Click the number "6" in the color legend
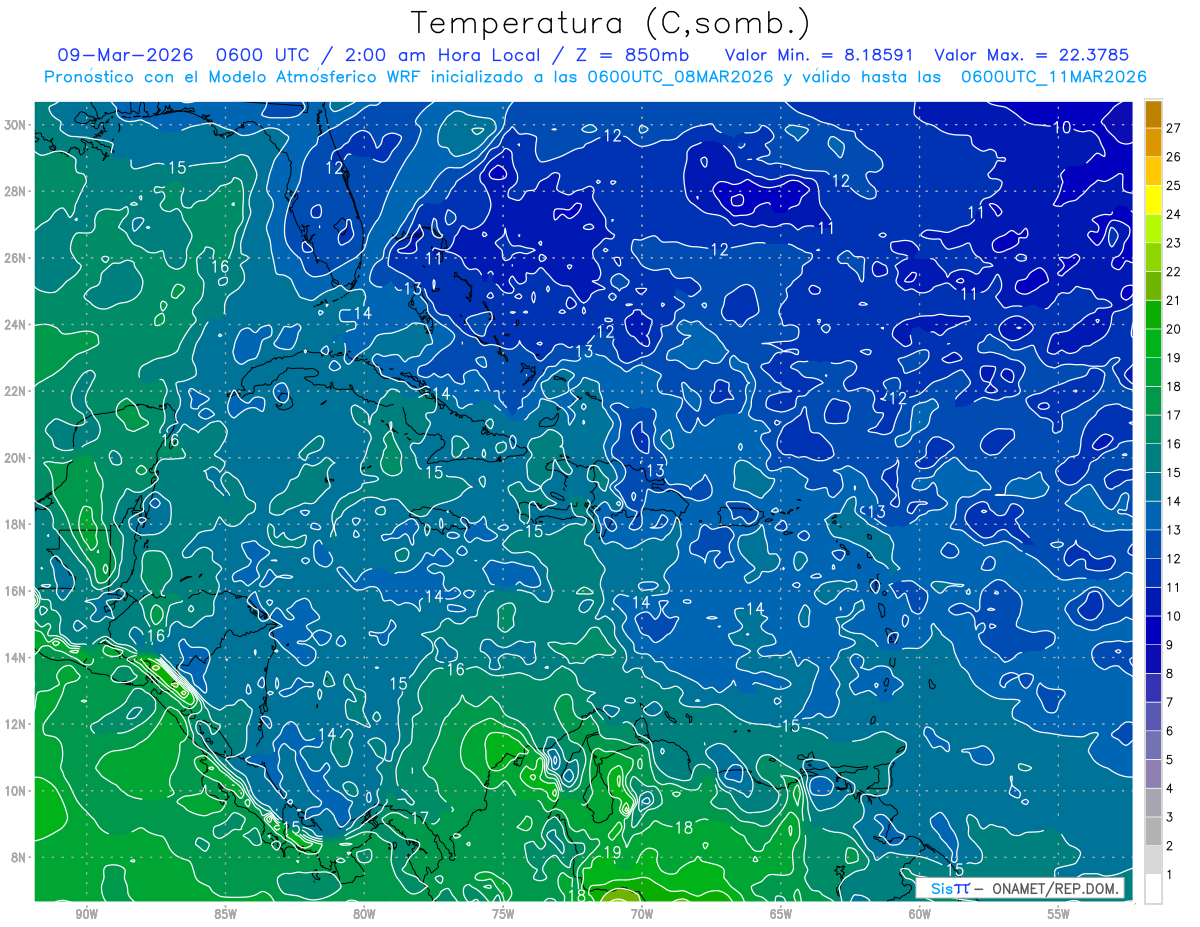The image size is (1200, 927). click(1170, 731)
